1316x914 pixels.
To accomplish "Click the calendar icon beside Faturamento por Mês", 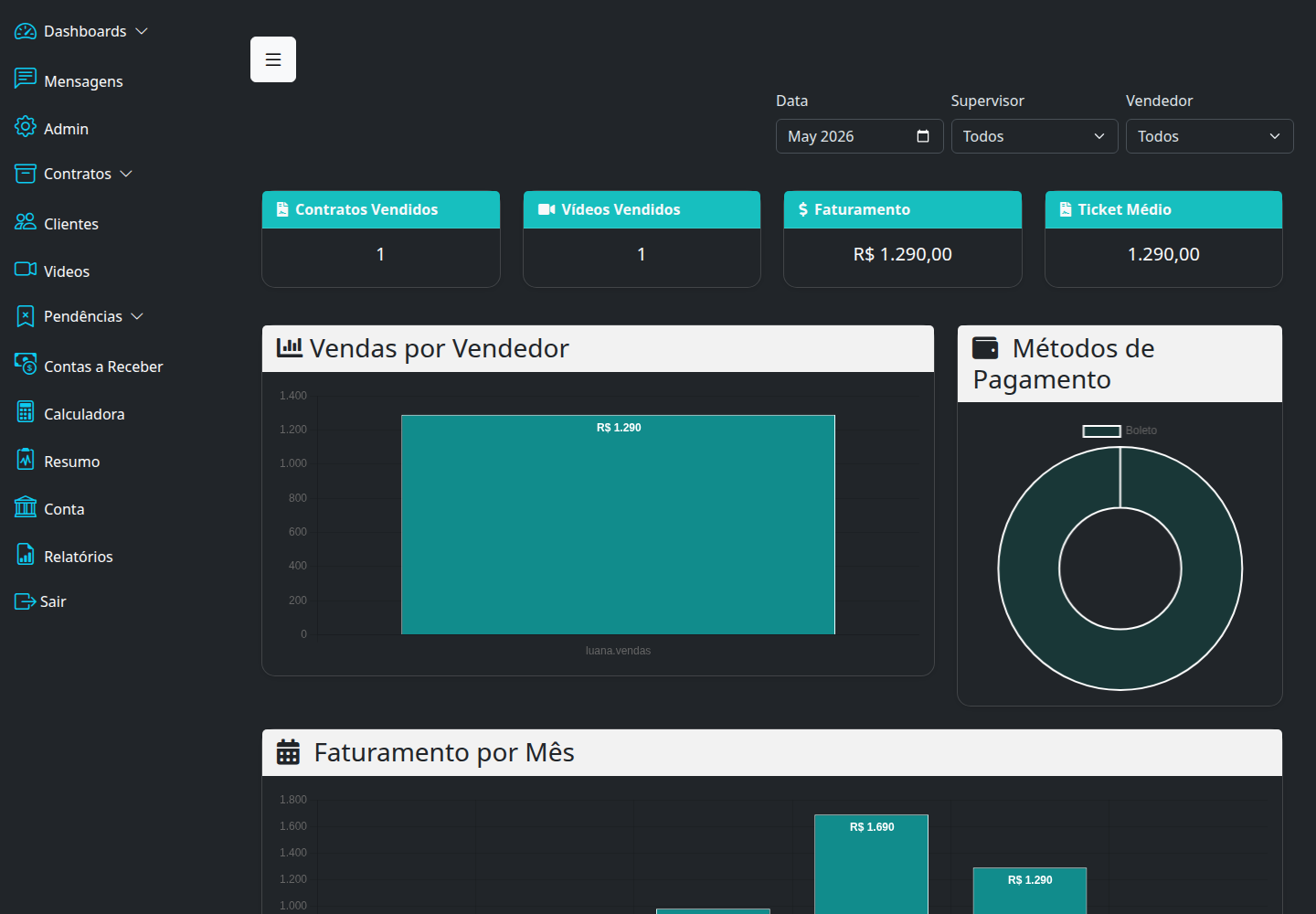I will tap(288, 751).
